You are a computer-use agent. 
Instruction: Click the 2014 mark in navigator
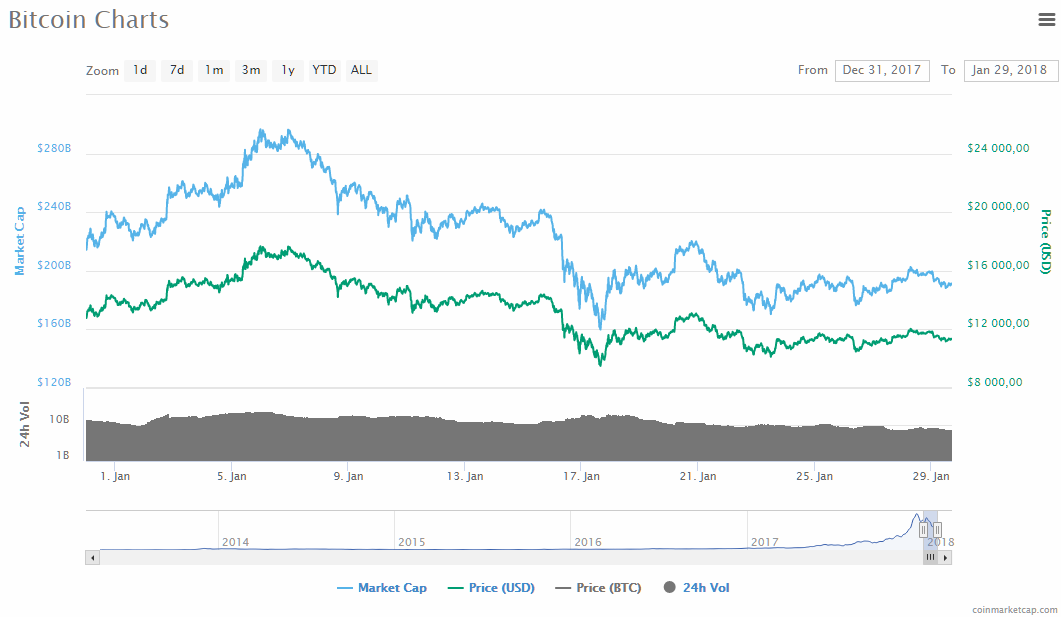pos(235,542)
